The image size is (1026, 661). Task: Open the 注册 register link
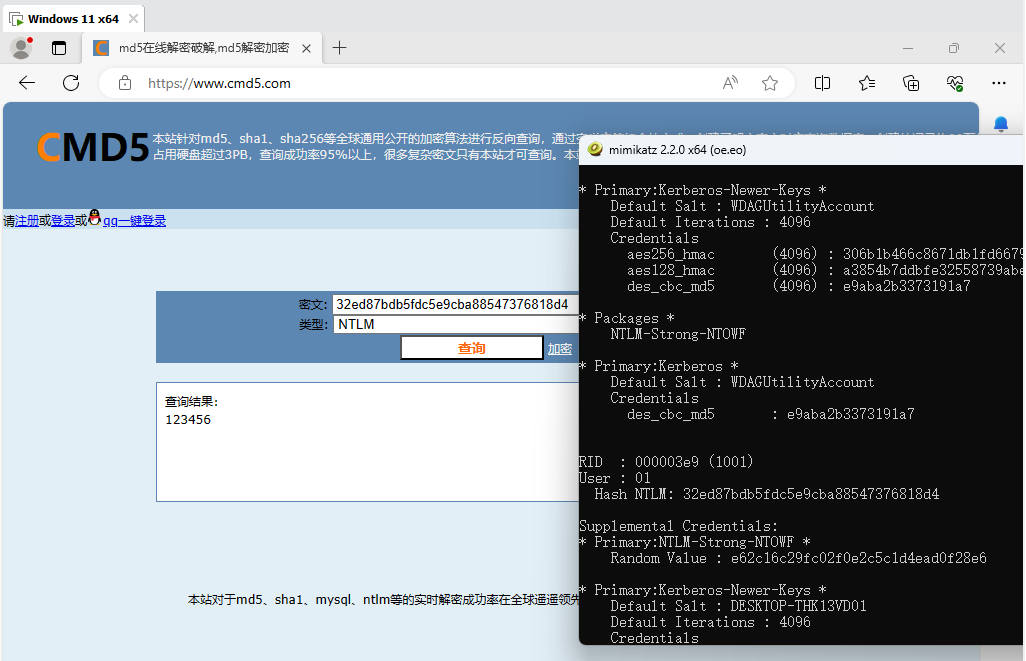(27, 221)
